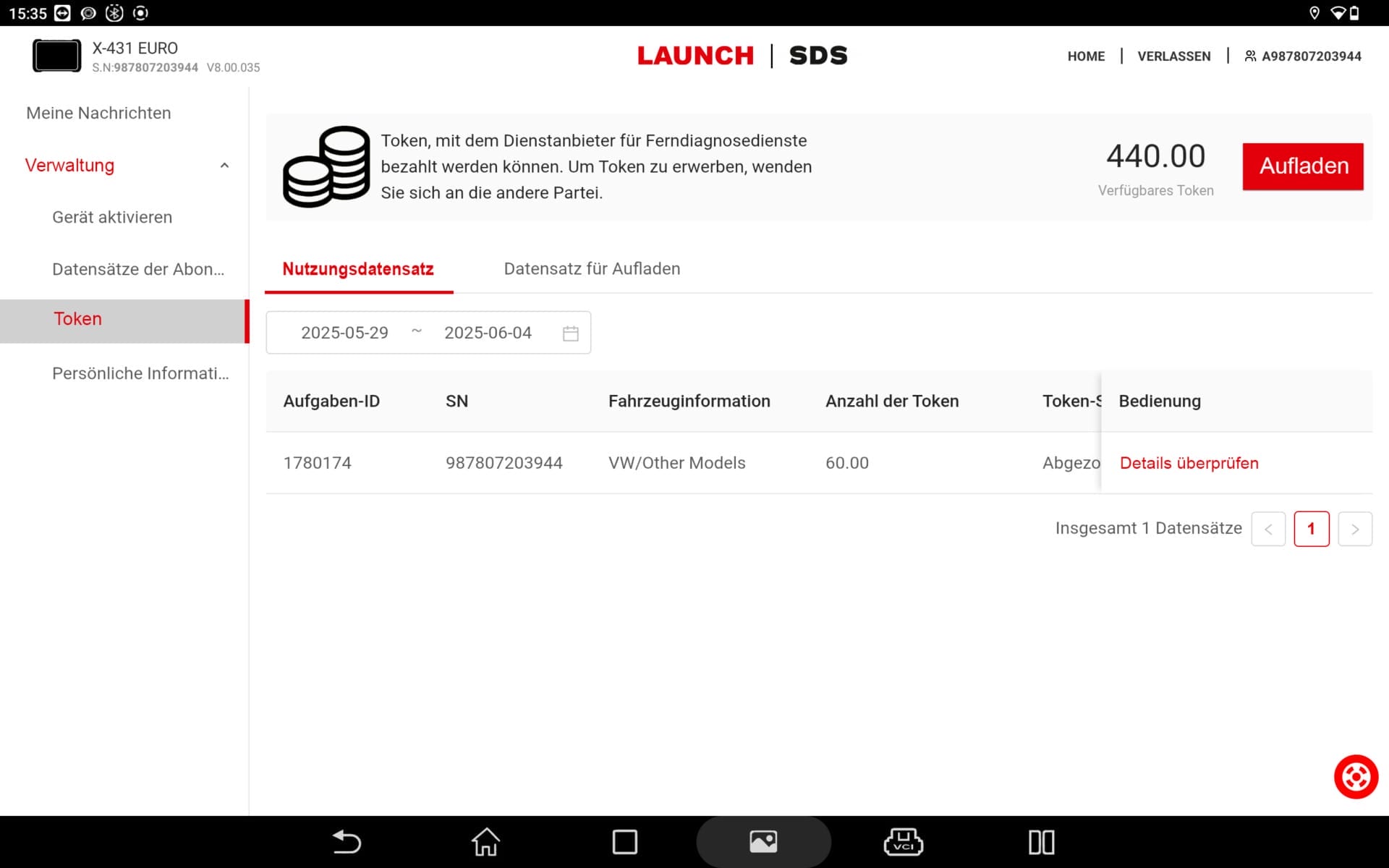1389x868 pixels.
Task: Select task ID 1780174 cell
Action: (x=317, y=463)
